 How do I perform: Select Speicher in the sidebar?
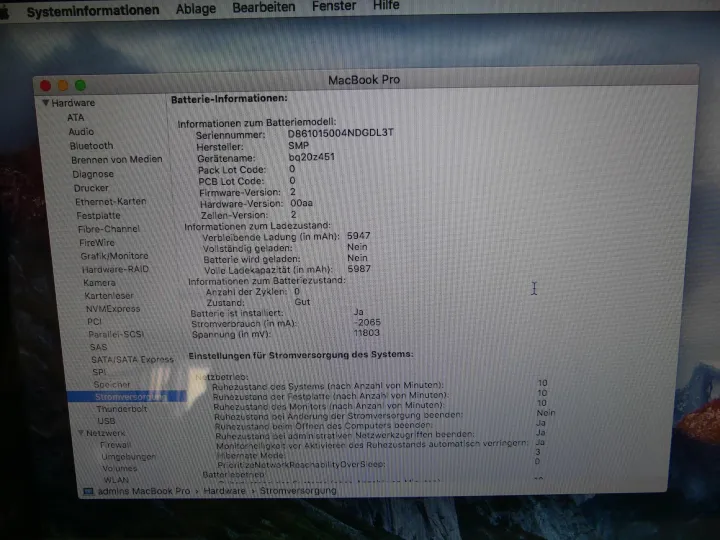pyautogui.click(x=112, y=384)
